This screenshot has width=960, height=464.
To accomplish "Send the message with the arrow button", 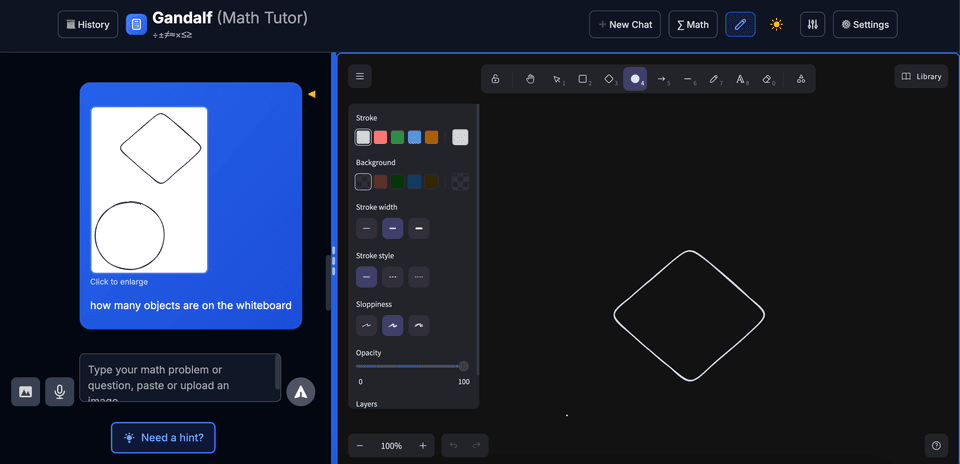I will click(x=301, y=392).
